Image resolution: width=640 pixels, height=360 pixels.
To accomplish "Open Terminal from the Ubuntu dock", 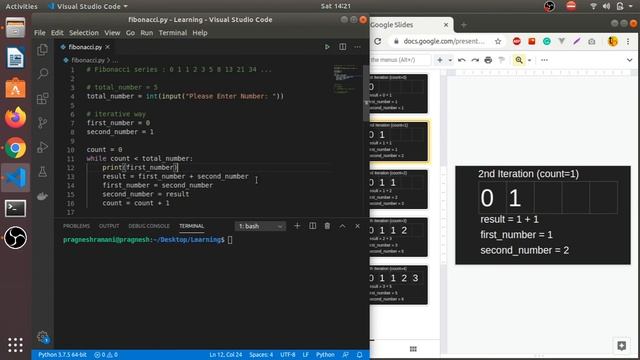I will click(16, 208).
